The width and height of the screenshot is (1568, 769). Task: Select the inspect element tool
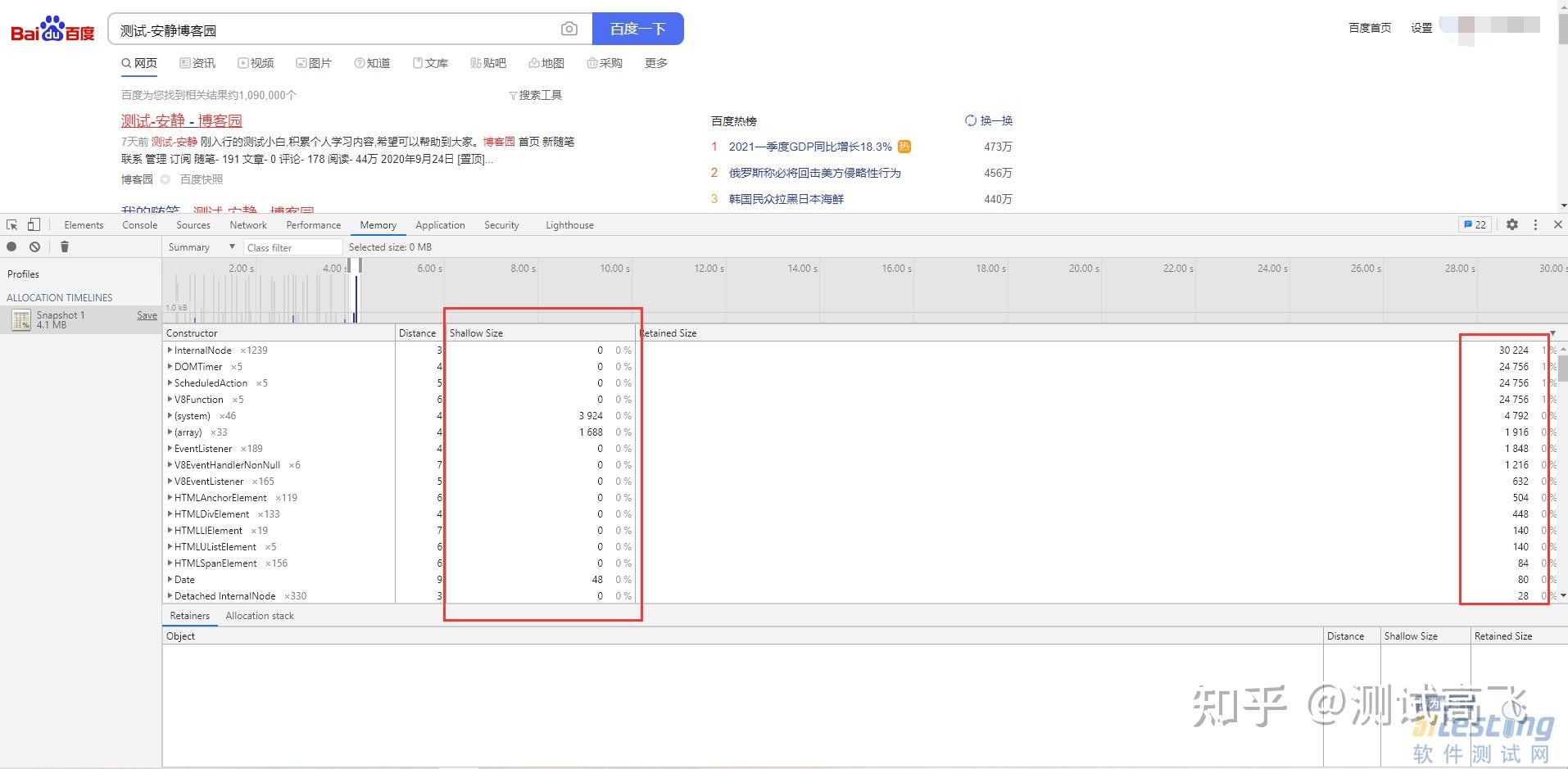[x=11, y=224]
